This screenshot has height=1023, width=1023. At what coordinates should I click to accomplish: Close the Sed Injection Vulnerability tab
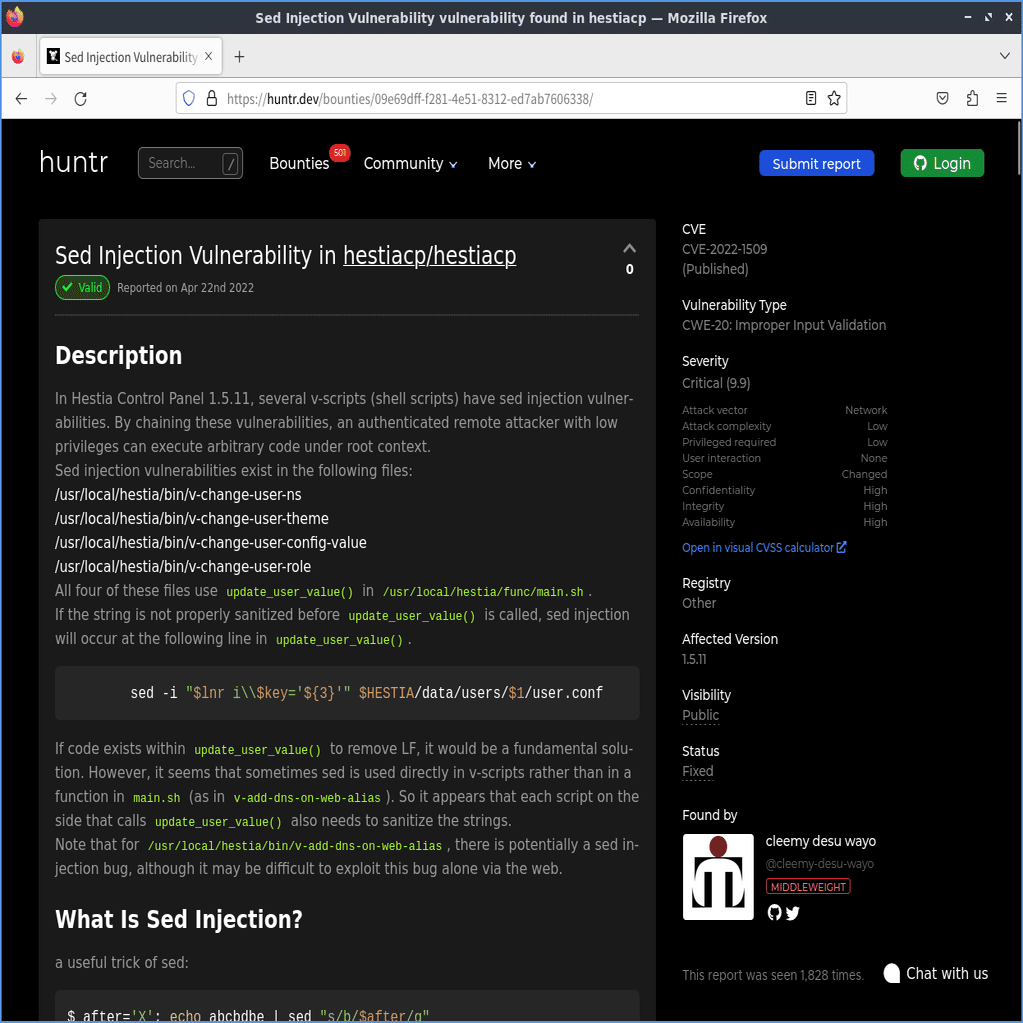(209, 56)
